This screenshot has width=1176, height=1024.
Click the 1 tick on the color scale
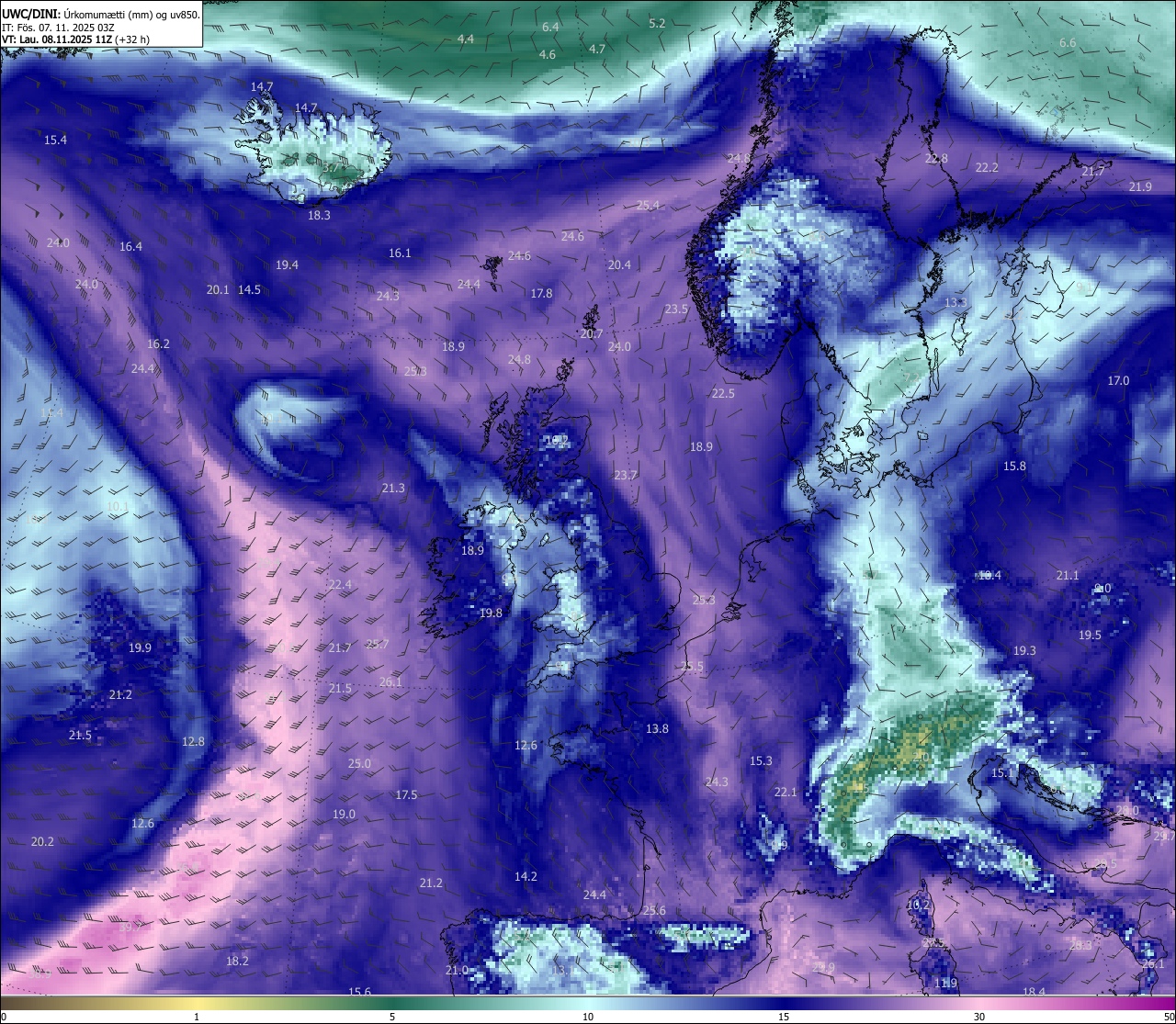197,1017
